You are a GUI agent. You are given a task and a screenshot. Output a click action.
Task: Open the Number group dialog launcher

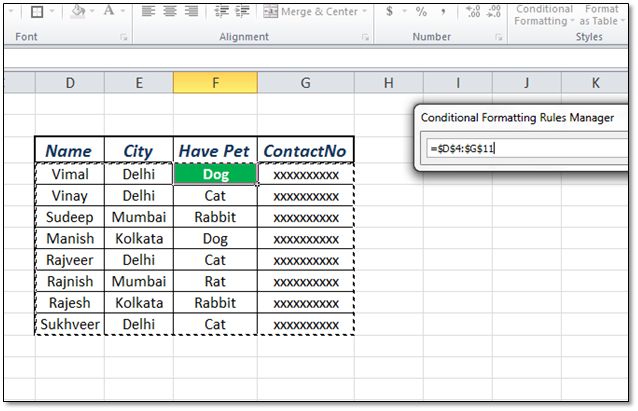click(x=498, y=37)
